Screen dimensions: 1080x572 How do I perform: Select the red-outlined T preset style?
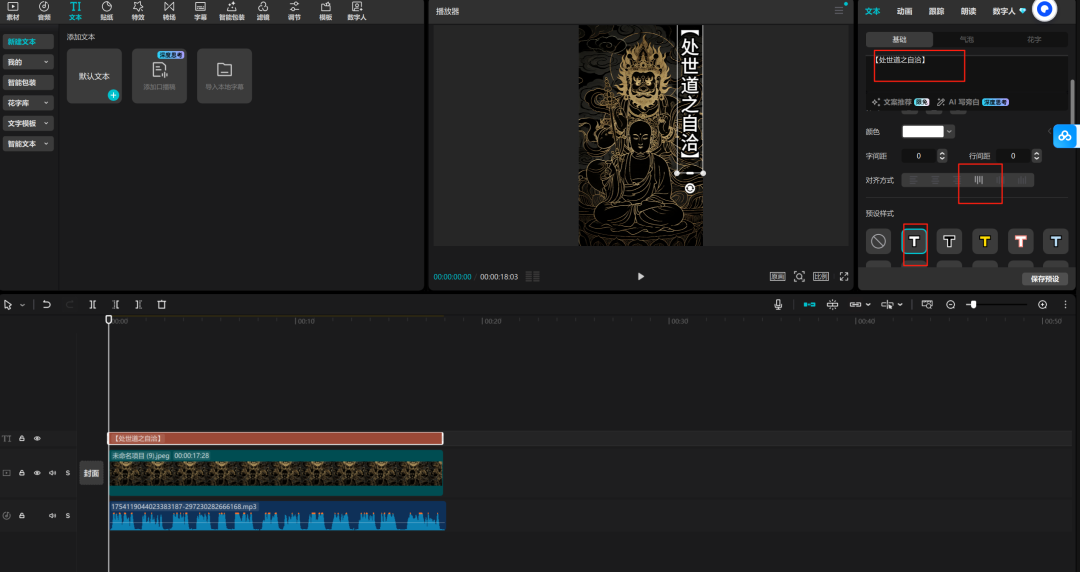[x=1020, y=241]
